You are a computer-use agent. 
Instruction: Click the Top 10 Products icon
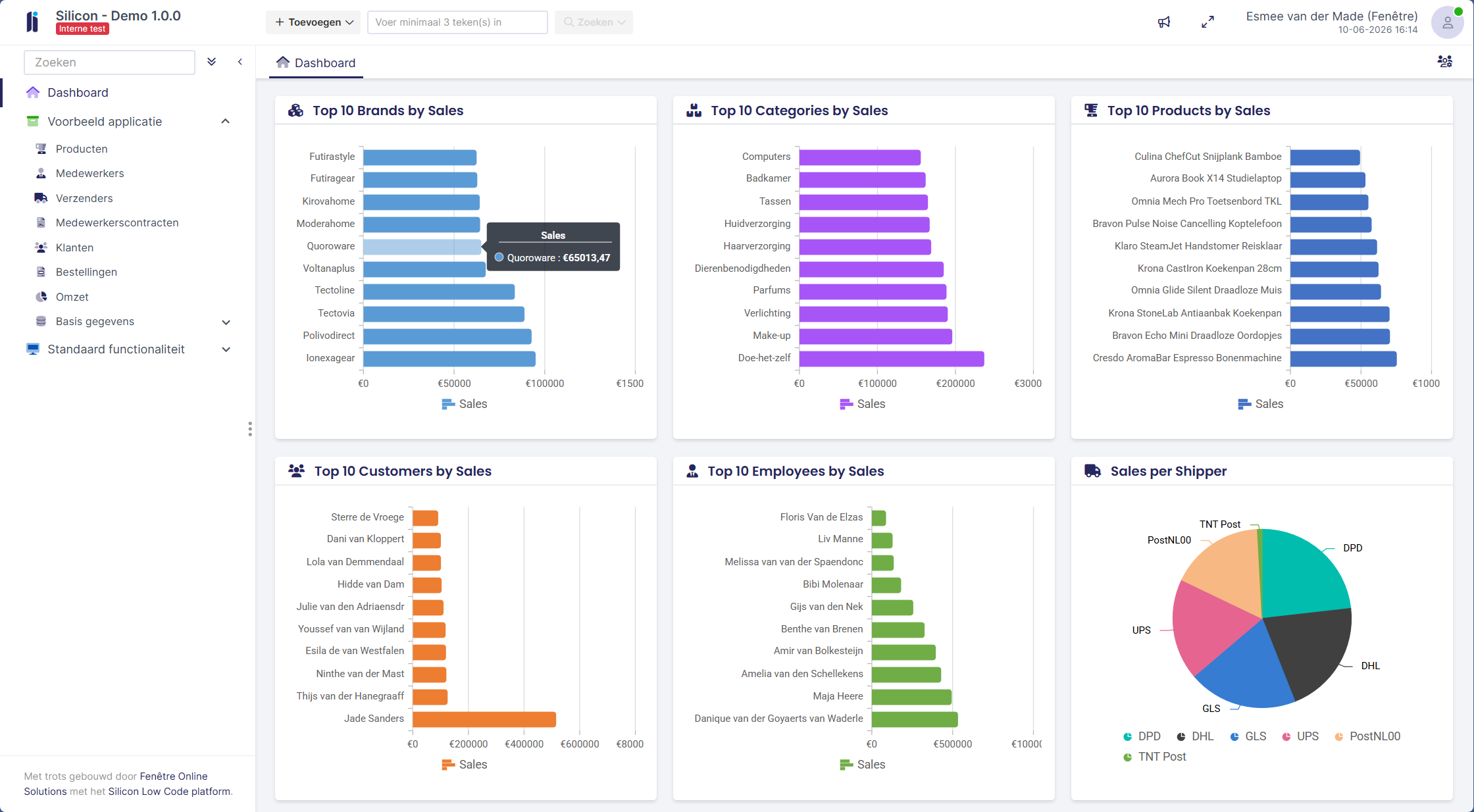pos(1091,111)
